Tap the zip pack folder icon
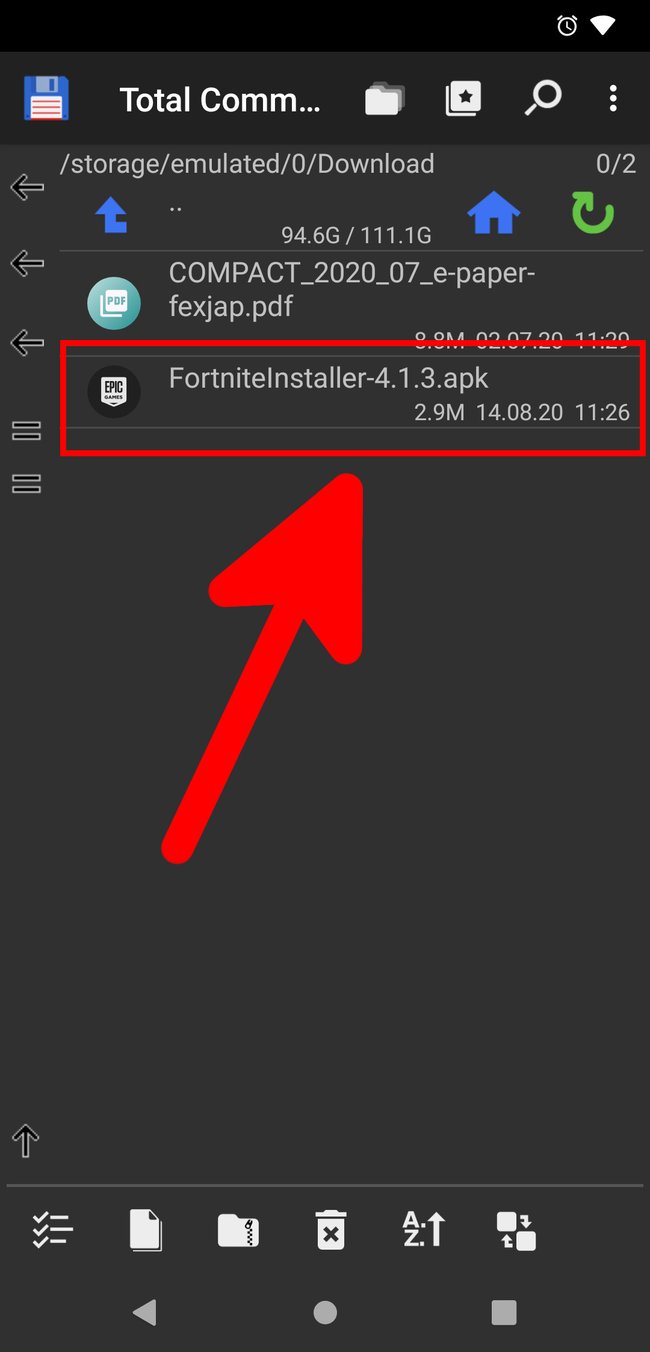This screenshot has width=650, height=1352. point(238,1230)
